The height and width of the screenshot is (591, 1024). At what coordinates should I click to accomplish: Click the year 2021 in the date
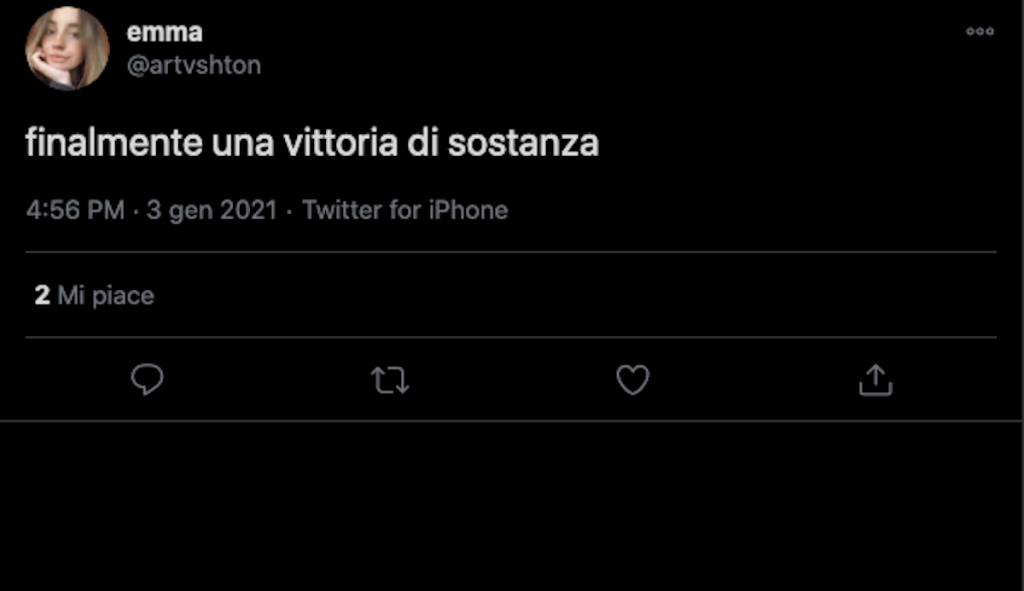point(248,211)
